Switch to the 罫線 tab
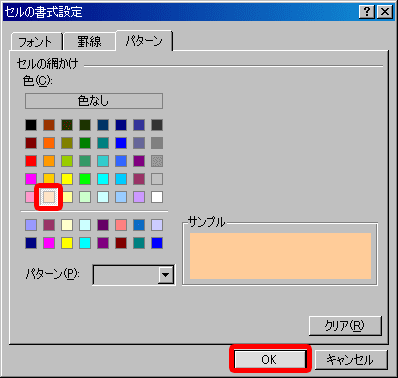 tap(89, 42)
